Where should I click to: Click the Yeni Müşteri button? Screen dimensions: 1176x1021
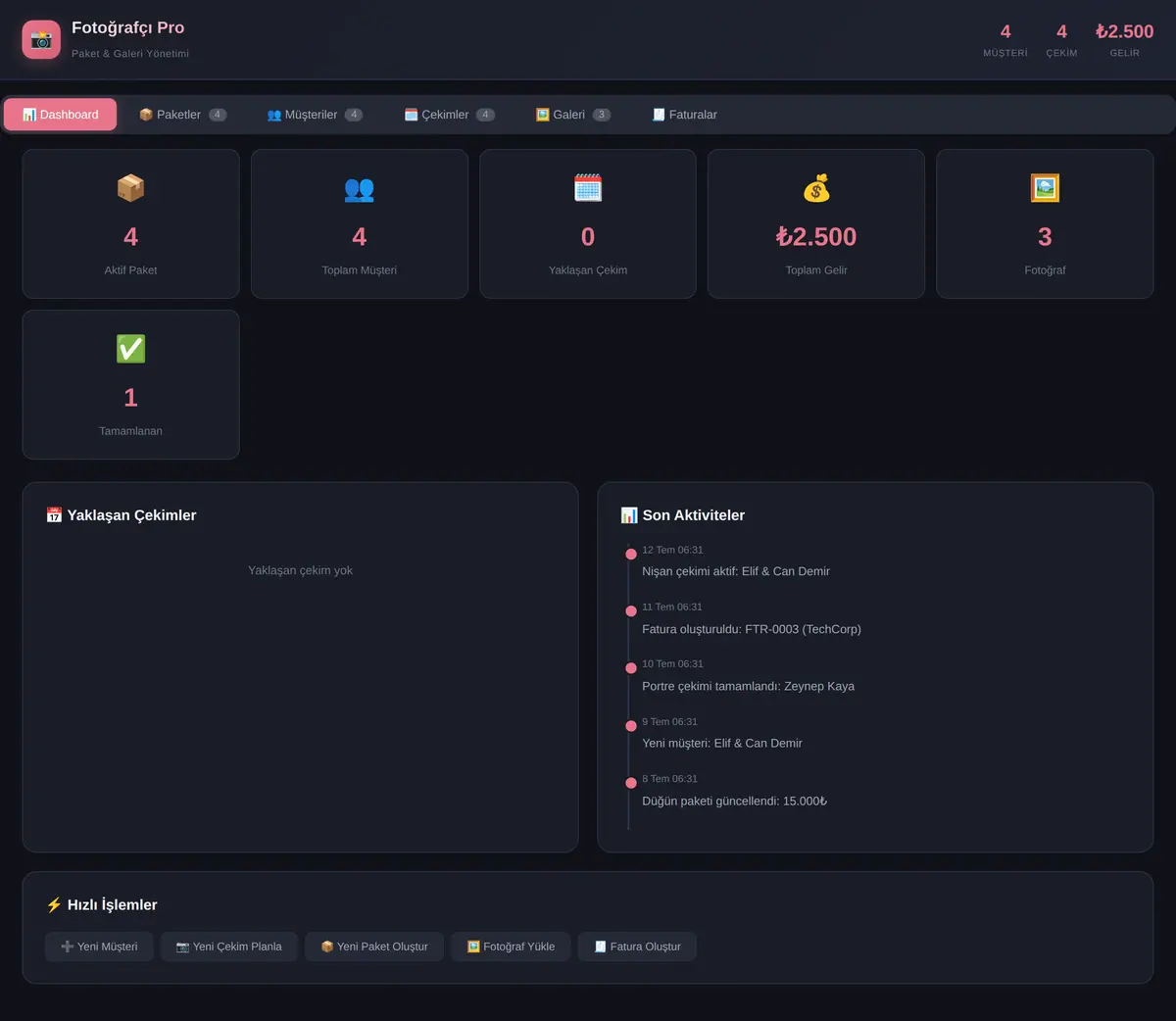coord(99,947)
